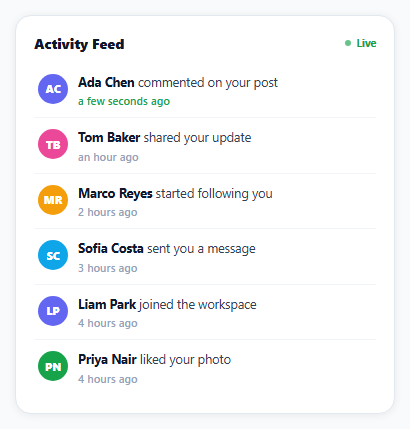Viewport: 410px width, 429px height.
Task: Click Sofia Costa's blue SC avatar
Action: point(53,255)
